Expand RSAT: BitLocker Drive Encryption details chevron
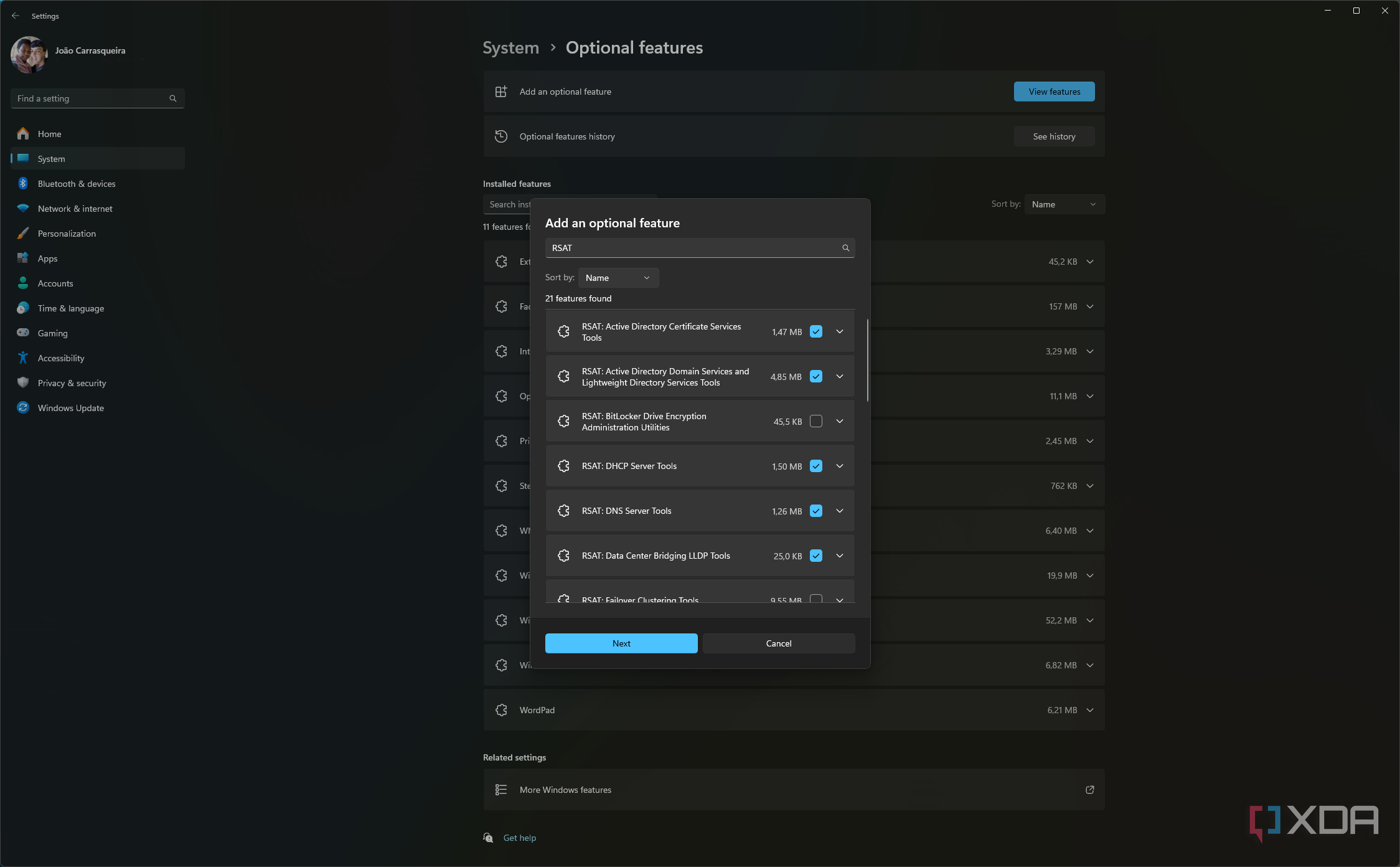 click(840, 421)
